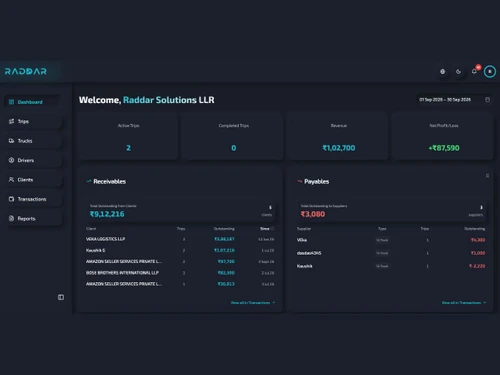Click Payables total ₹3,080
500x375 pixels.
point(313,214)
